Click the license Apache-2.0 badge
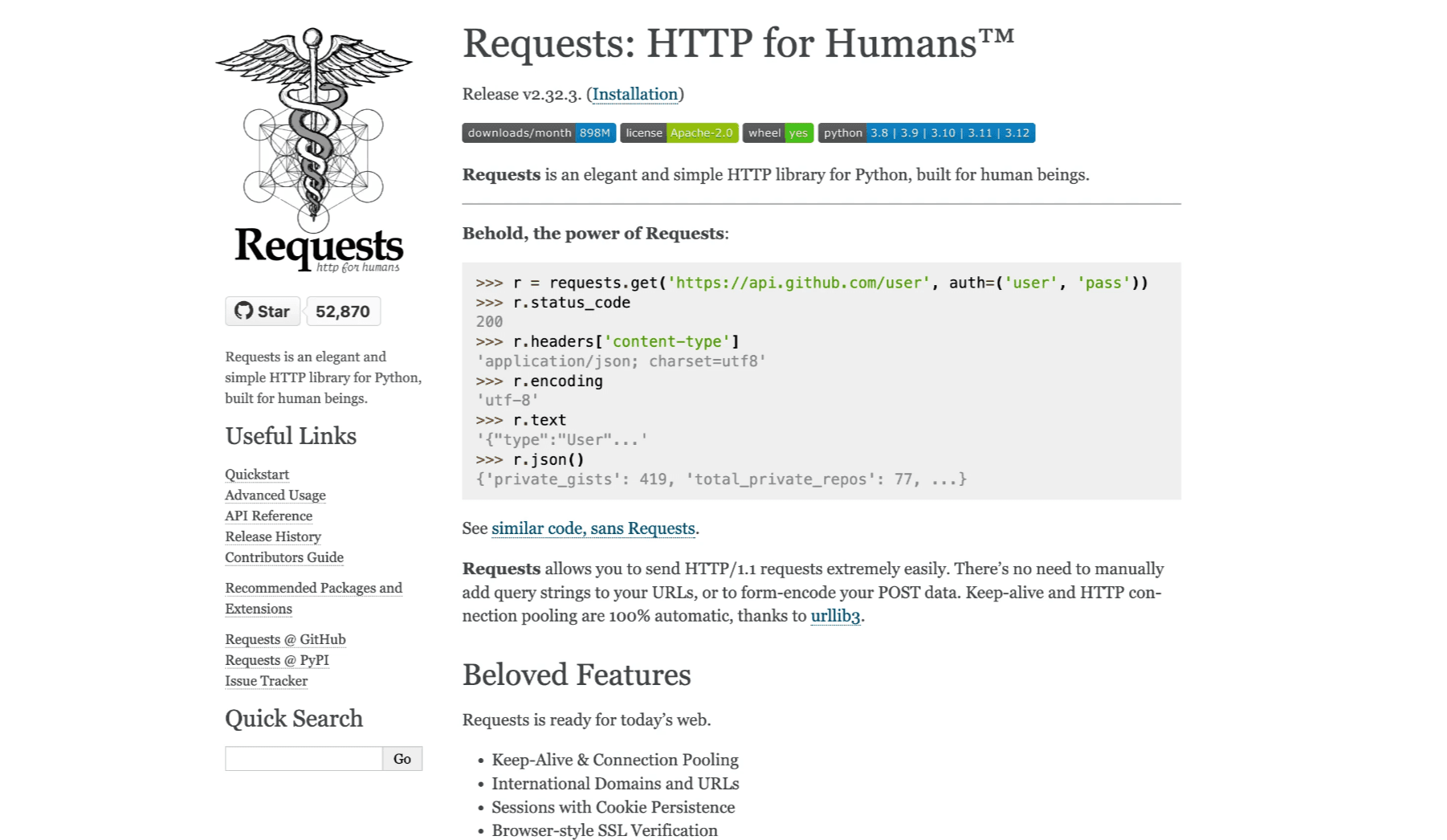Viewport: 1447px width, 840px height. [x=679, y=133]
